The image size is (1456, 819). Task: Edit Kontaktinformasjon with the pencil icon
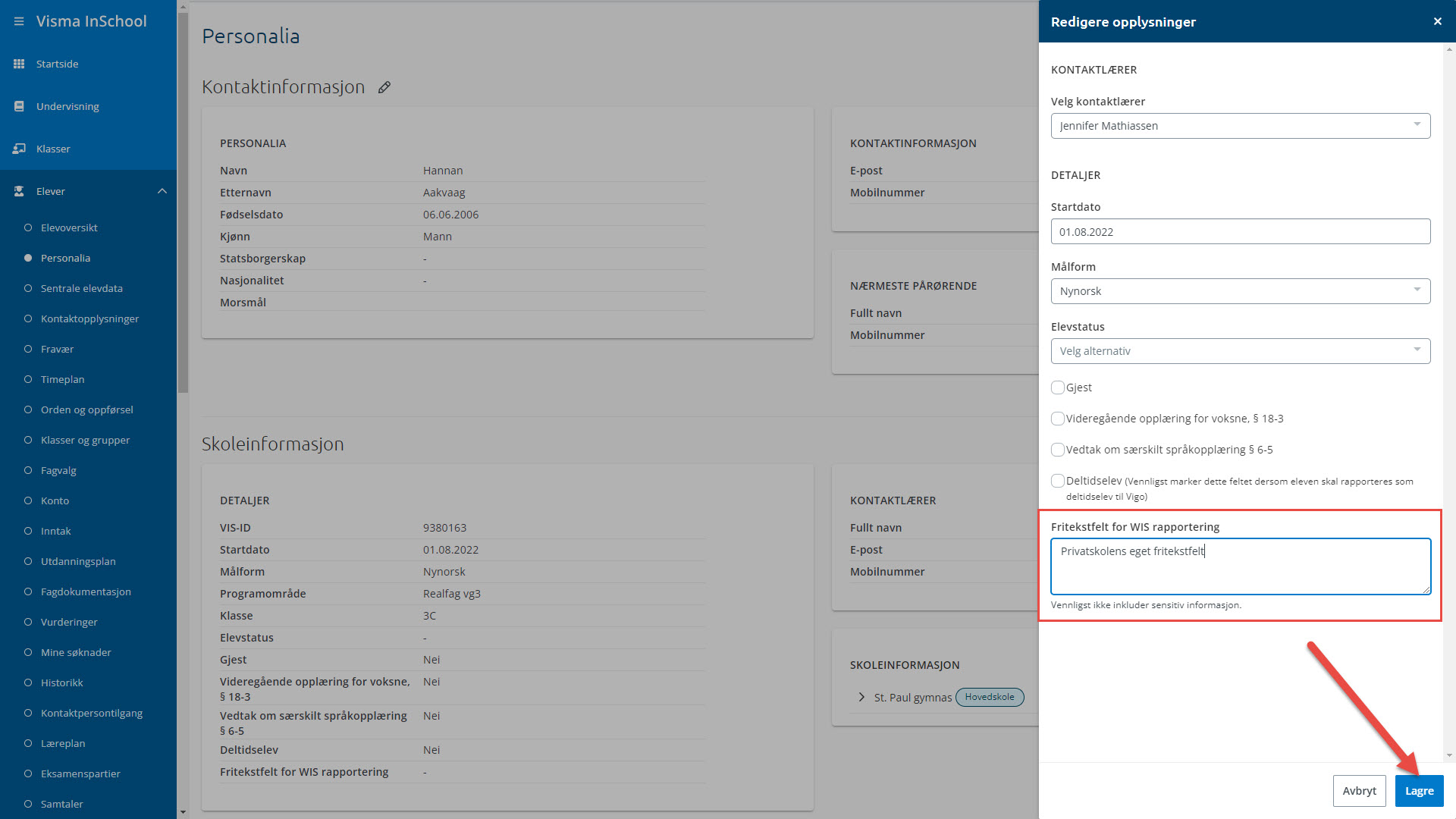pyautogui.click(x=384, y=87)
